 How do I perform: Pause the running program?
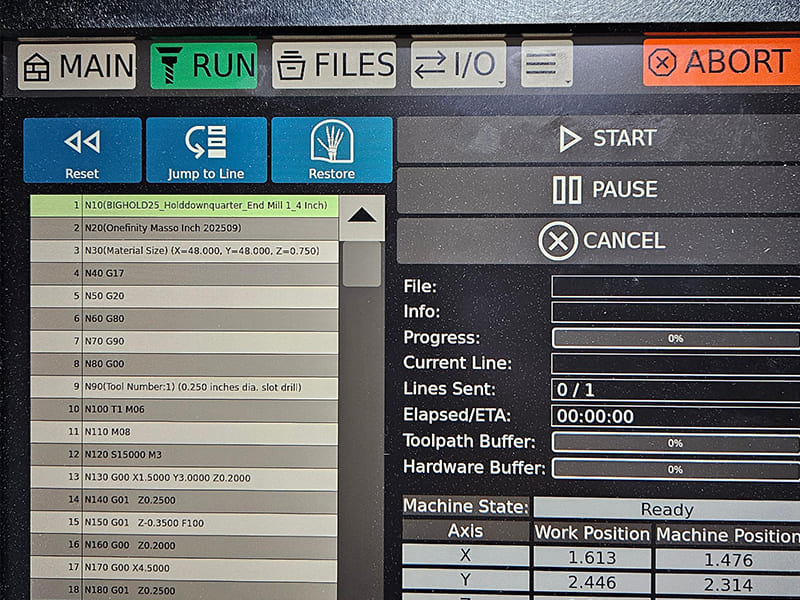coord(598,190)
